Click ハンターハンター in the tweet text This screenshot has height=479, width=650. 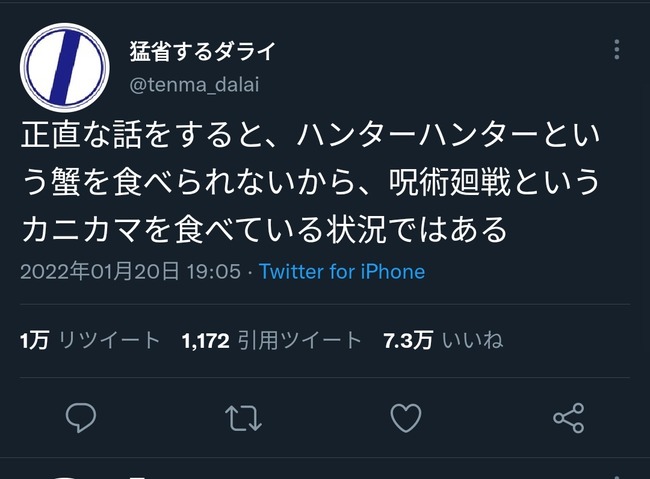click(x=417, y=135)
